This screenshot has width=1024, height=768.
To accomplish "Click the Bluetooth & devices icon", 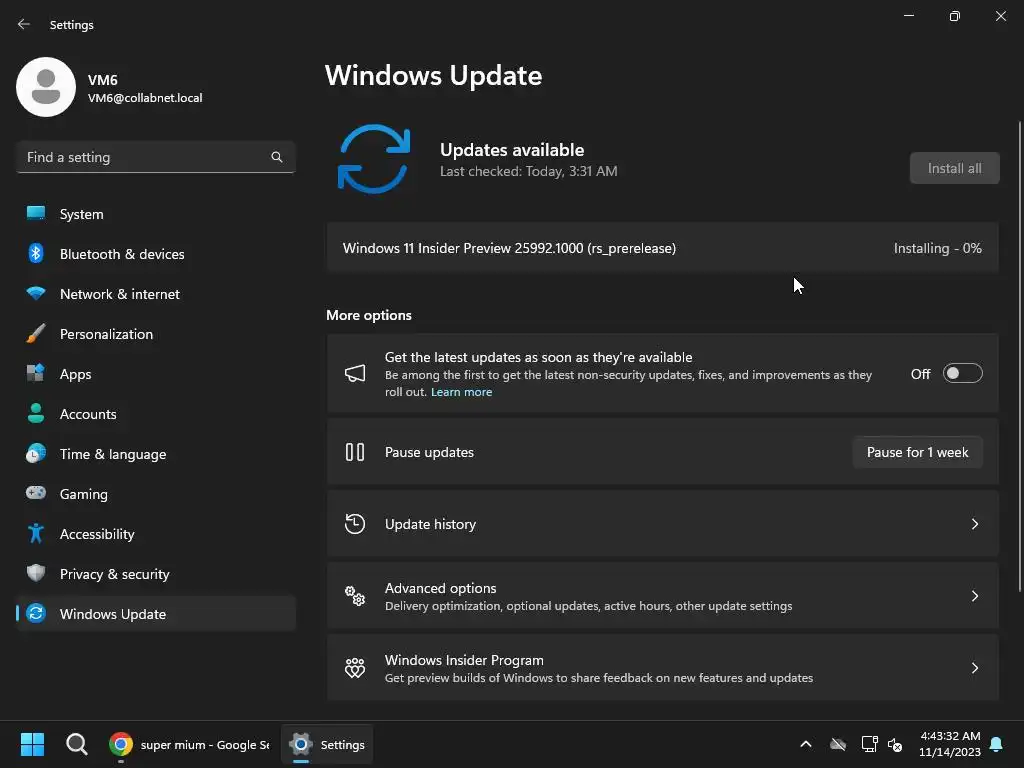I will pos(36,253).
